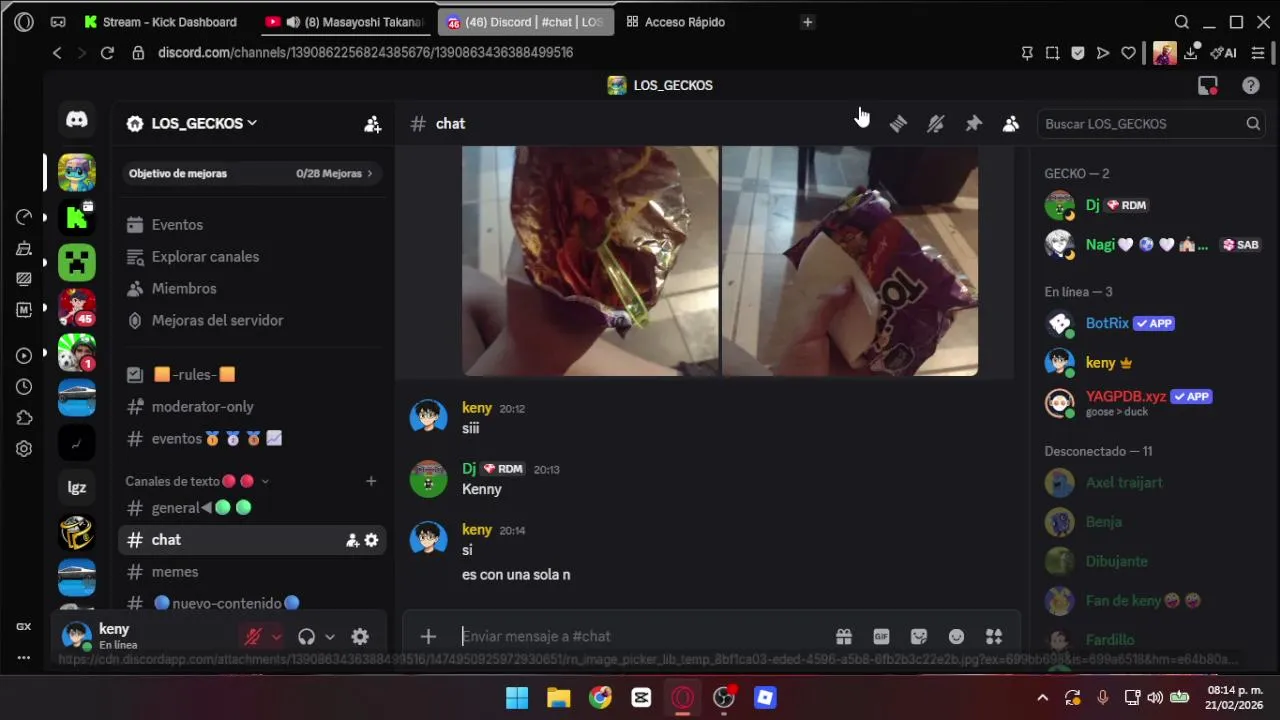Viewport: 1280px width, 720px height.
Task: Open the Minecraft creeper server icon
Action: click(x=77, y=262)
